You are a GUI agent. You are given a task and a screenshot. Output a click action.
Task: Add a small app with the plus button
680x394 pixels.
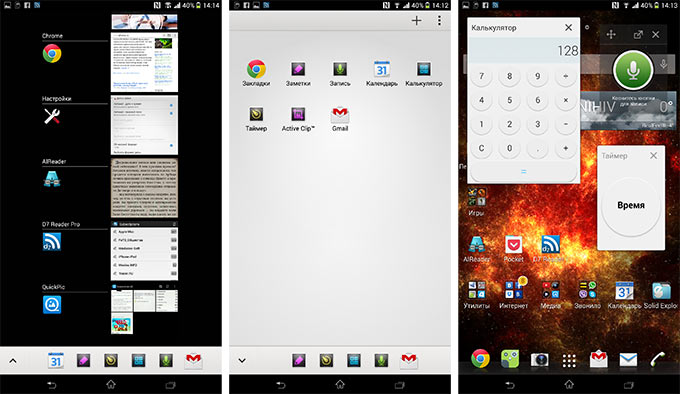click(416, 20)
